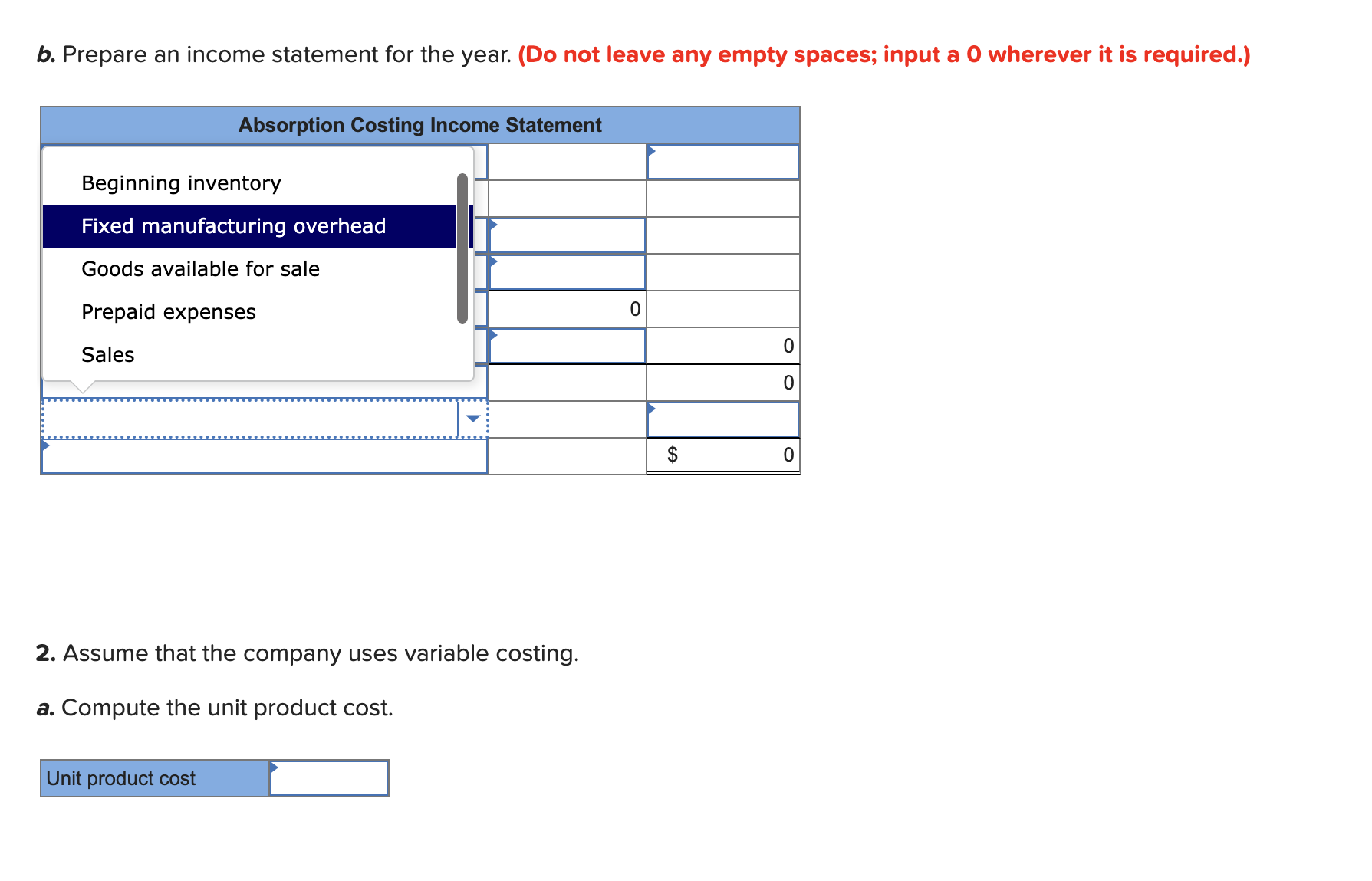The image size is (1372, 881).
Task: Pick "Prepaid expenses" from the dropdown
Action: tap(169, 311)
